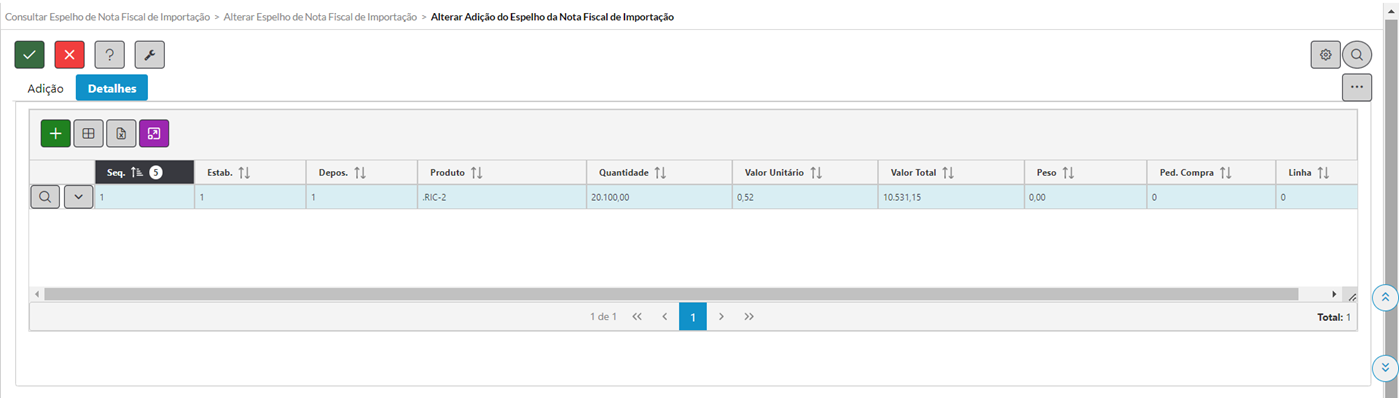Viewport: 1399px width, 398px height.
Task: Confirm with the green checkmark button
Action: pyautogui.click(x=29, y=54)
